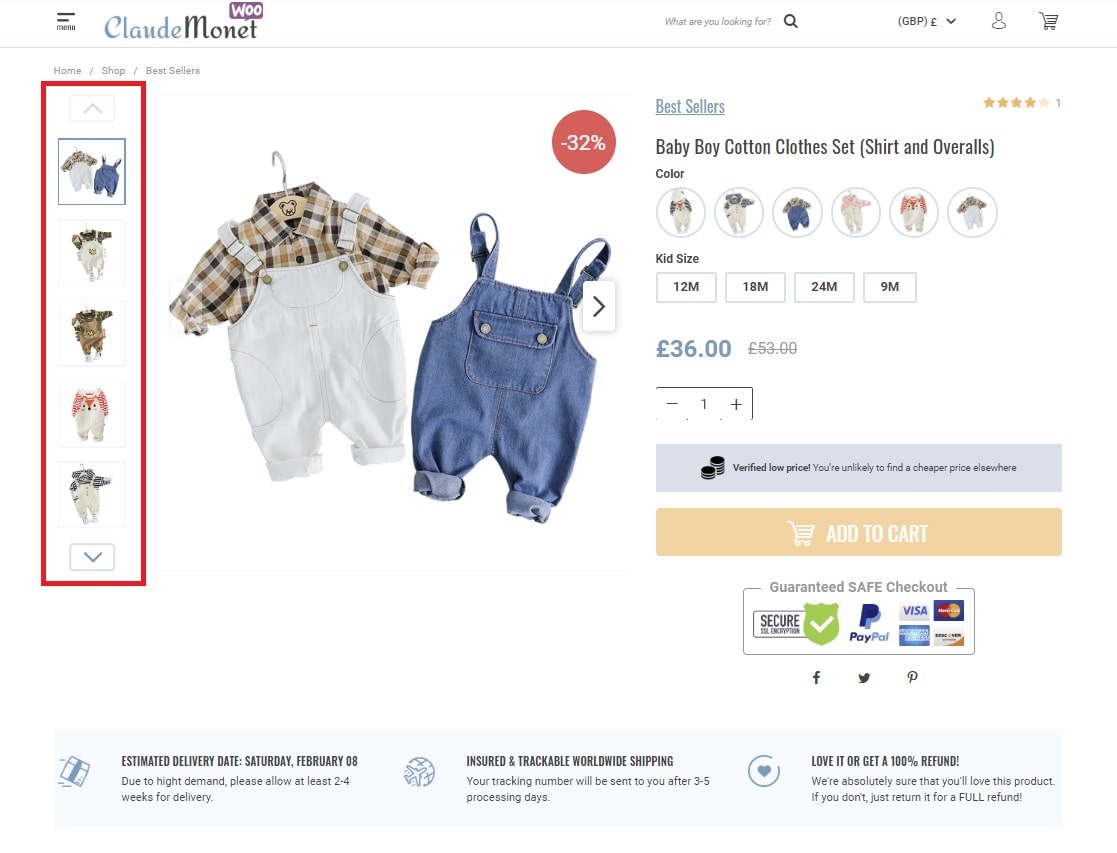The width and height of the screenshot is (1117, 853).
Task: Open the shopping cart icon in header
Action: [1049, 21]
